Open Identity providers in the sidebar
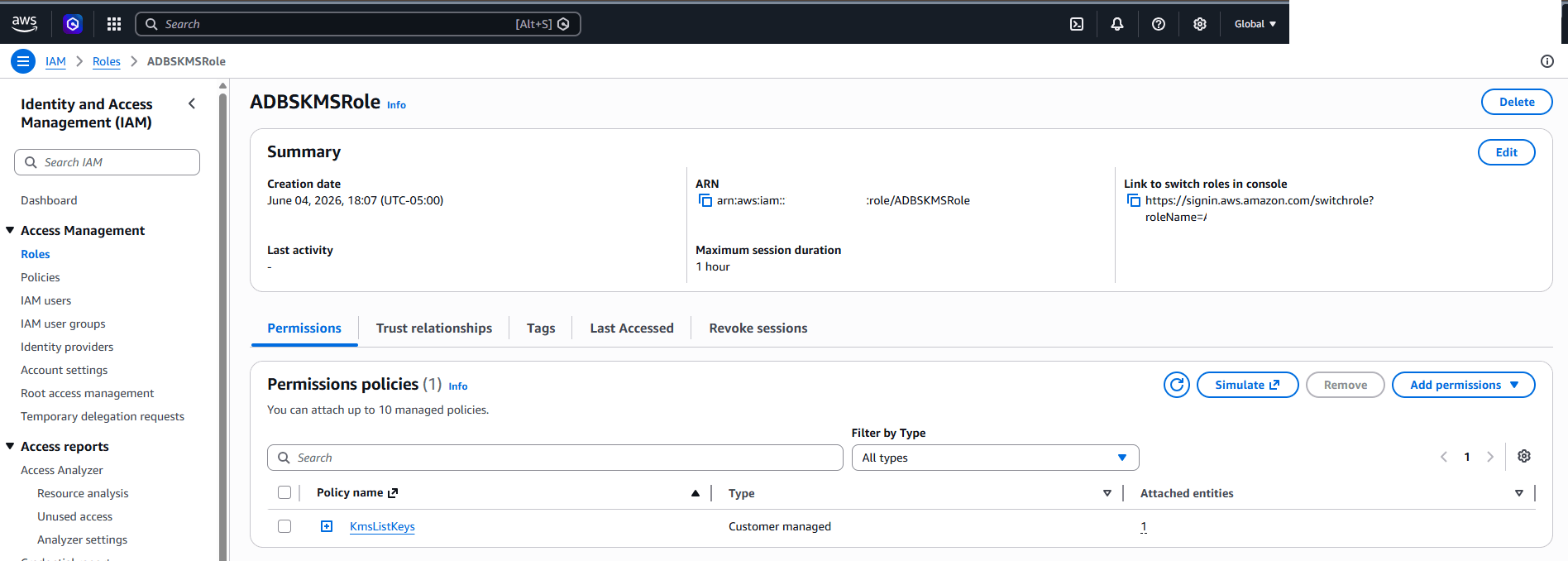1568x561 pixels. point(67,347)
